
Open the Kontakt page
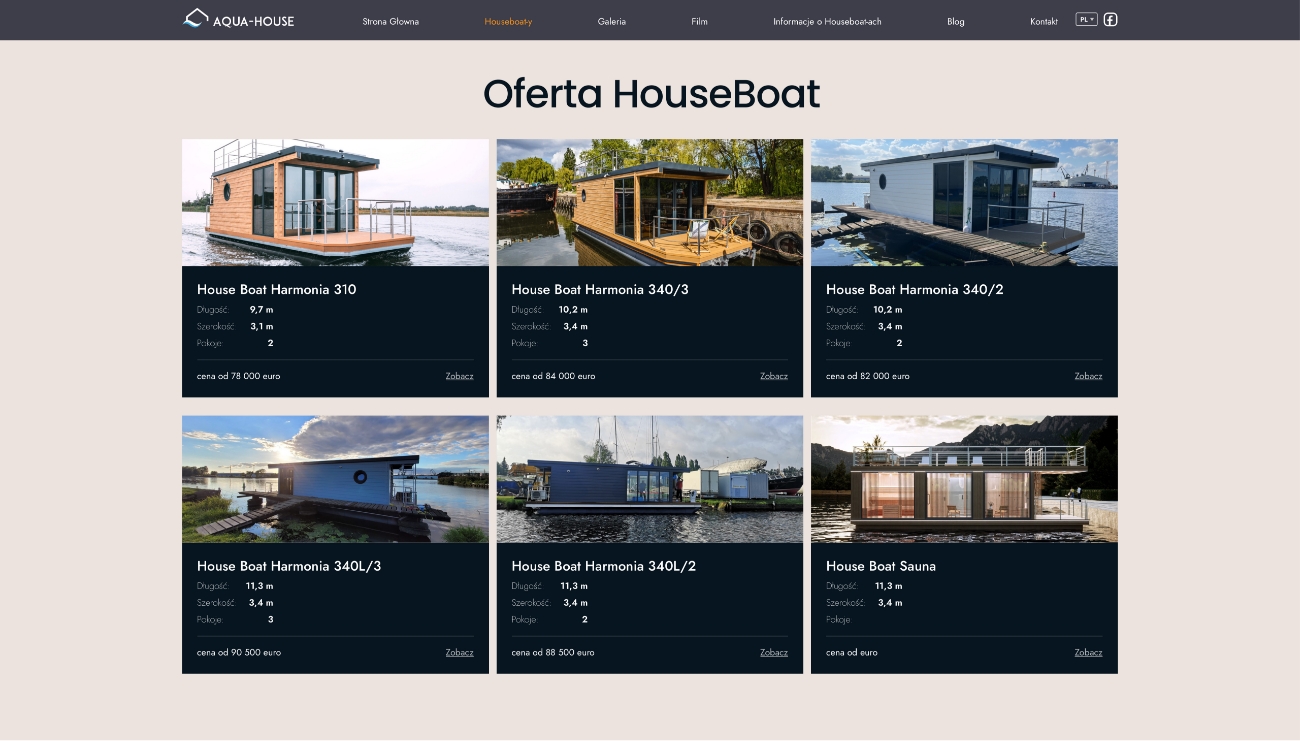coord(1043,21)
